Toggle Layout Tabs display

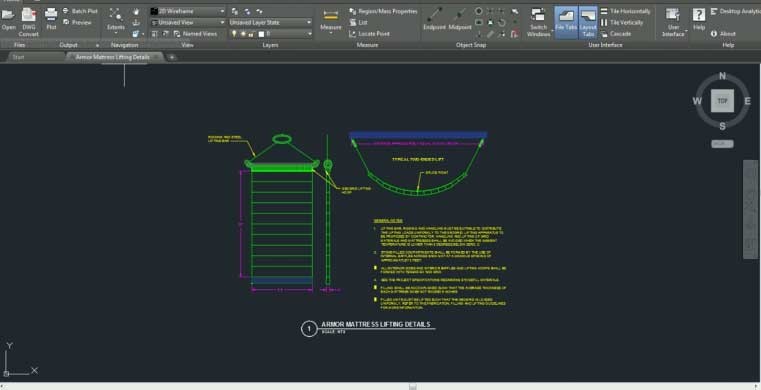click(x=588, y=22)
